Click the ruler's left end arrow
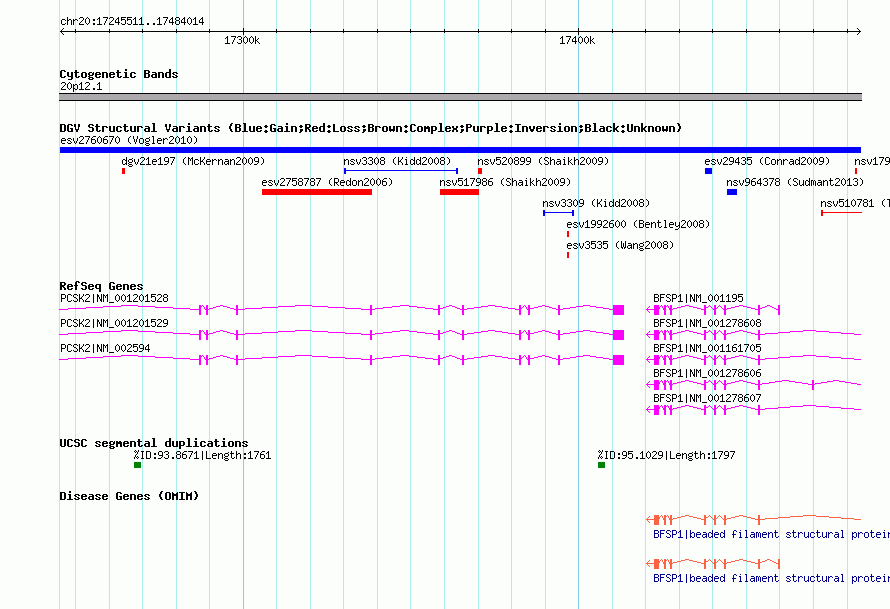 point(62,32)
